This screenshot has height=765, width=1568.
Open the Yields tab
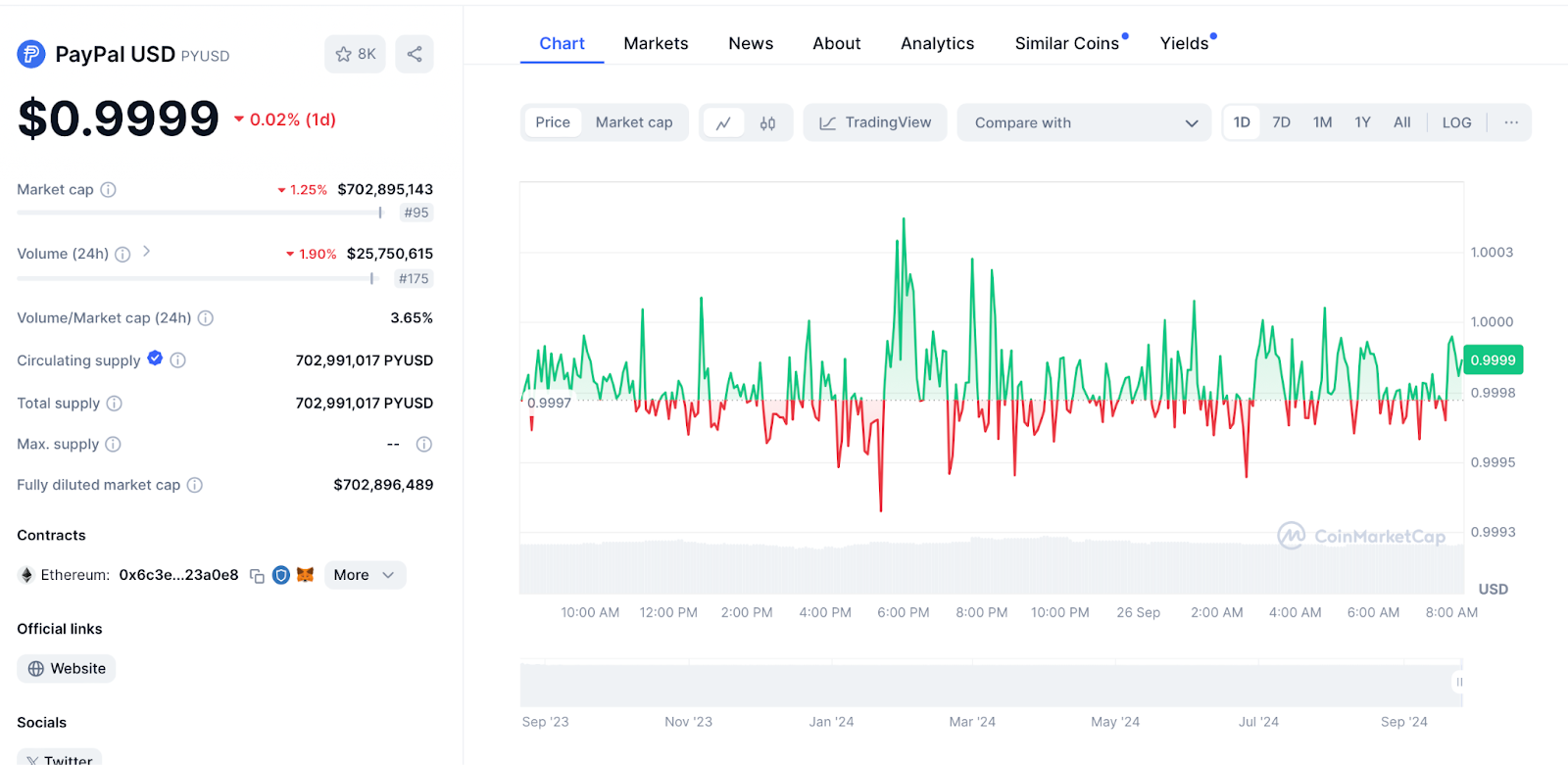1187,44
